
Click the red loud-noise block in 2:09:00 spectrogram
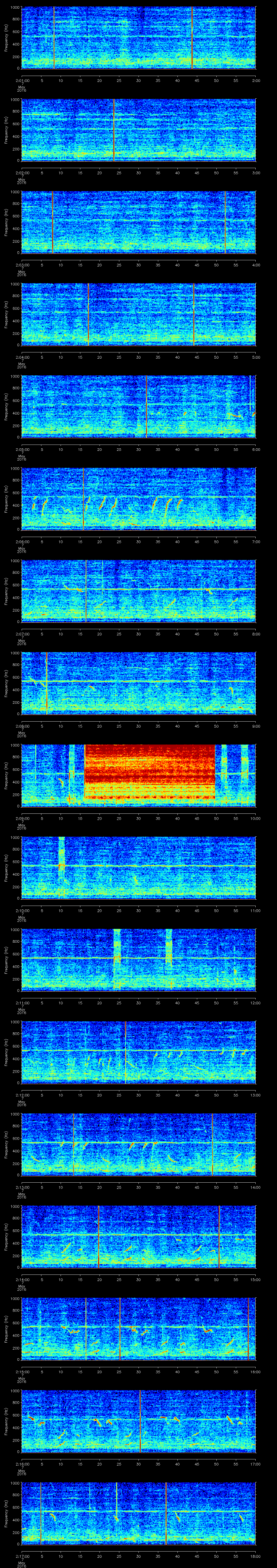150,772
